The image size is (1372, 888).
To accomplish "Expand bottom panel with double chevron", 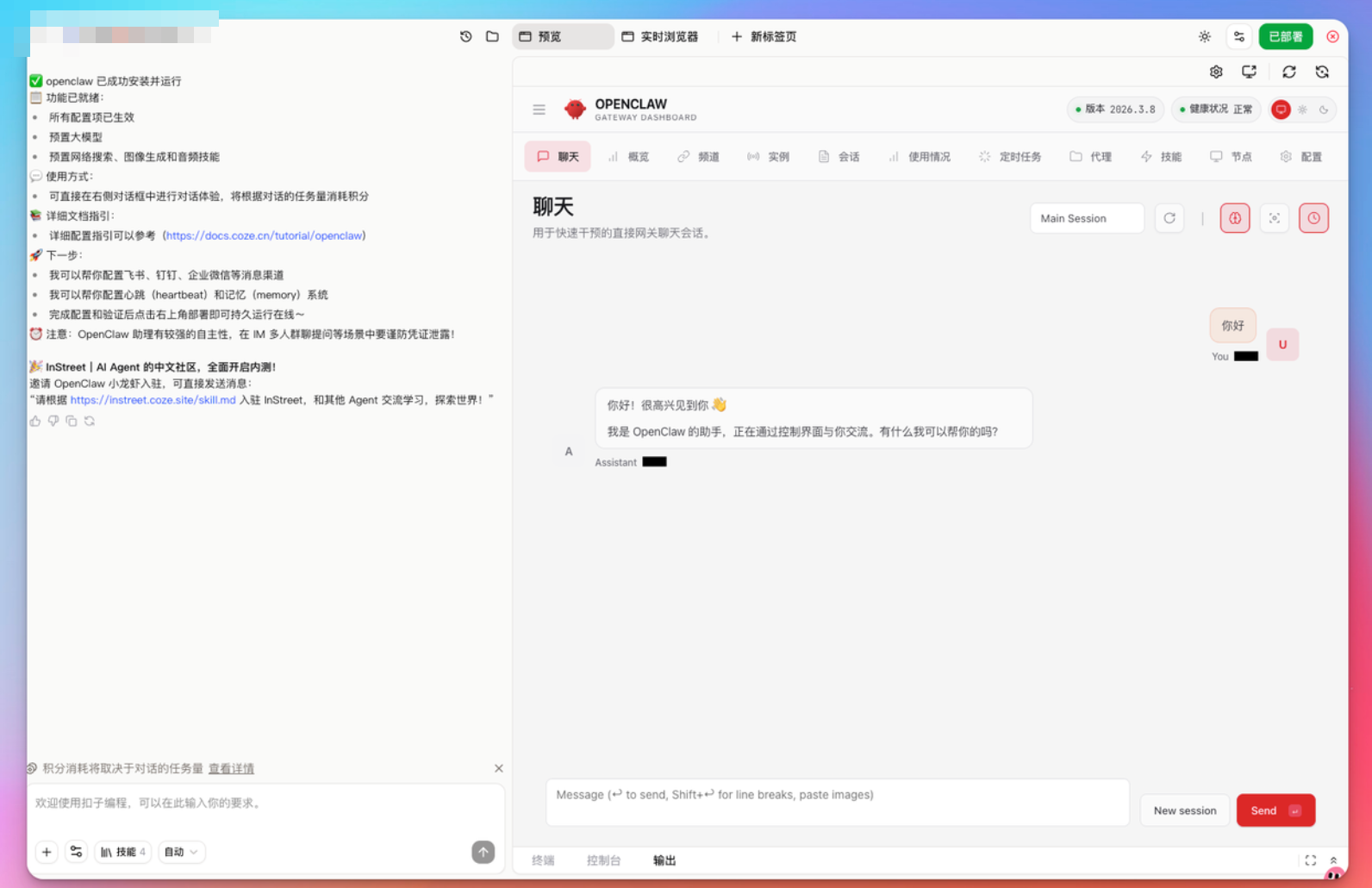I will coord(1333,860).
